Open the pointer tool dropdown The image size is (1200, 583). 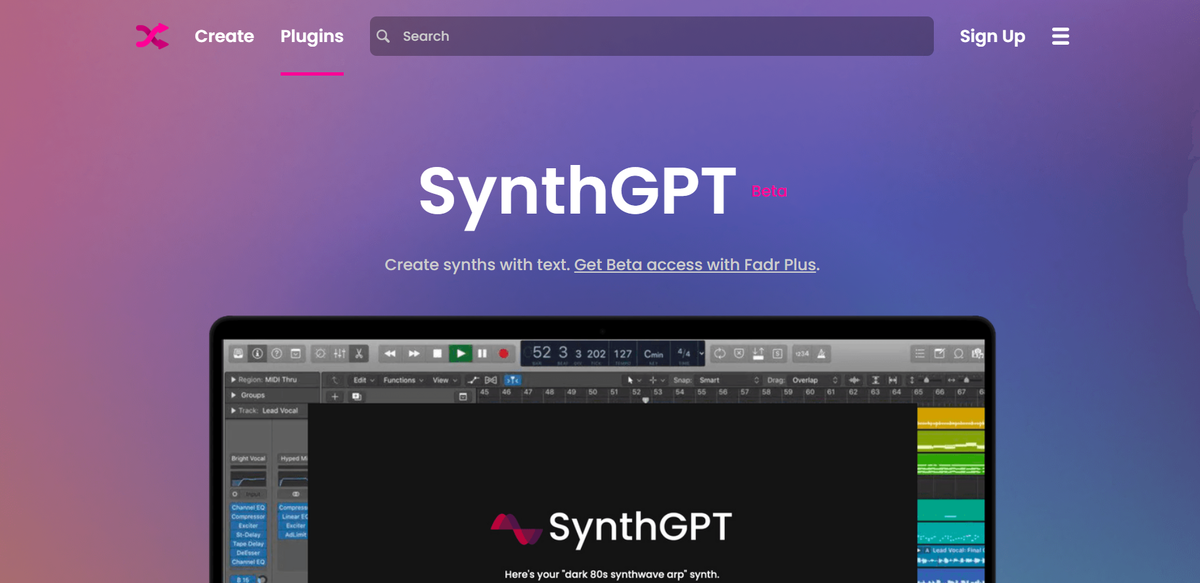click(634, 380)
